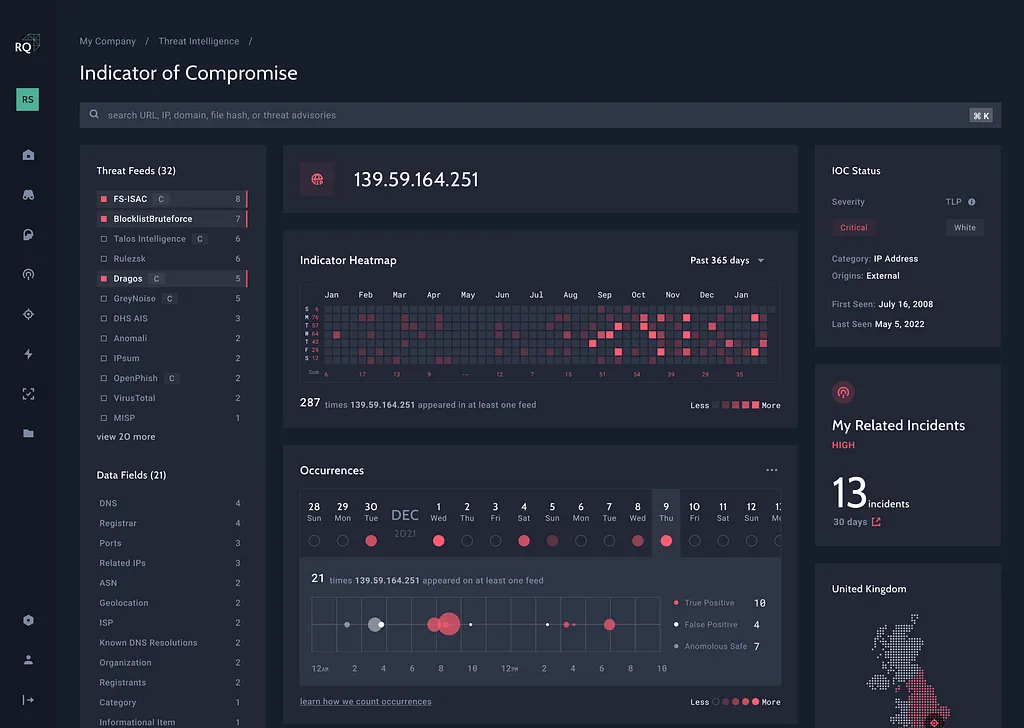This screenshot has width=1024, height=728.
Task: Open learn how we count occurrences
Action: [x=366, y=701]
